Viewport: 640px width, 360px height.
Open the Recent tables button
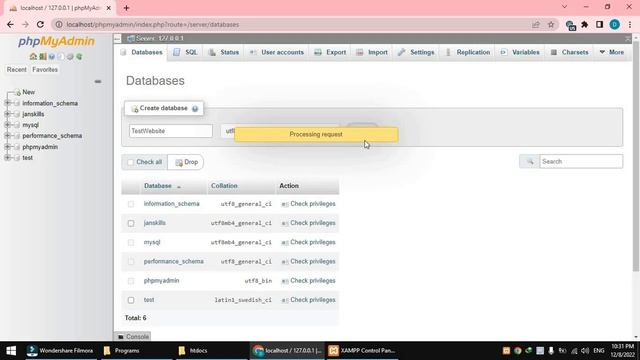coord(16,70)
